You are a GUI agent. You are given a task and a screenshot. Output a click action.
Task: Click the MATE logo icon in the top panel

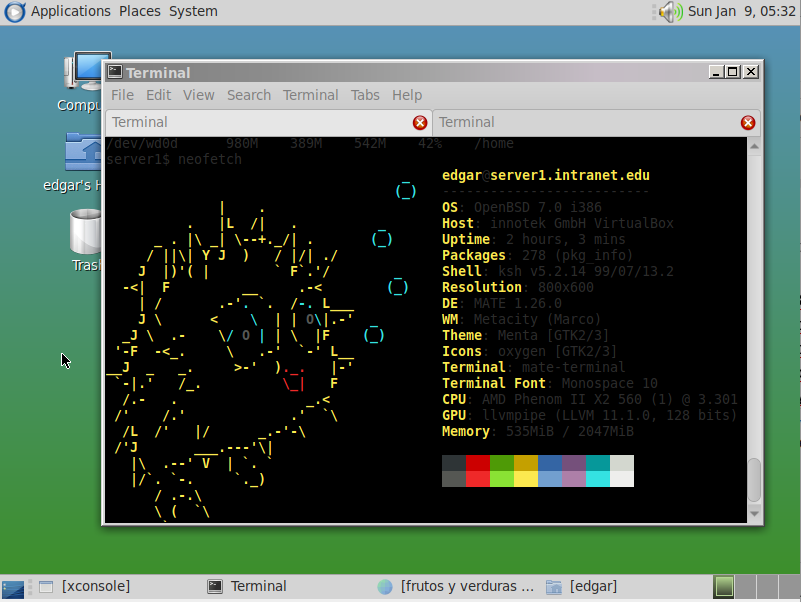[14, 12]
